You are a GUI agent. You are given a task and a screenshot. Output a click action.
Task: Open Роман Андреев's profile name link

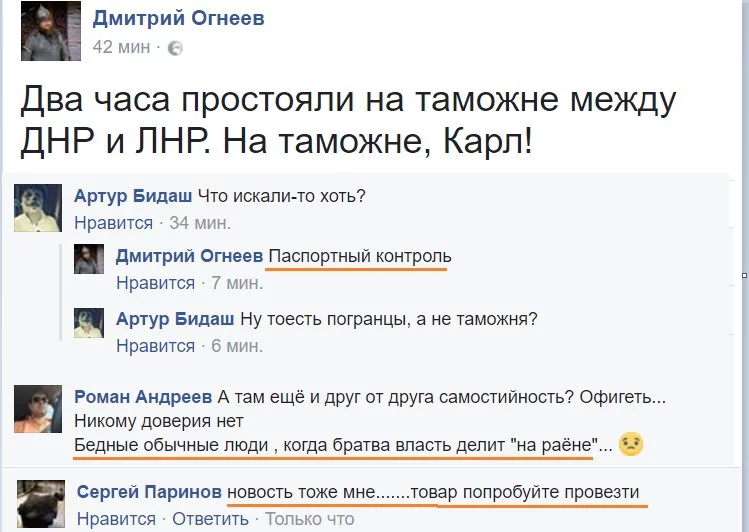pyautogui.click(x=143, y=396)
